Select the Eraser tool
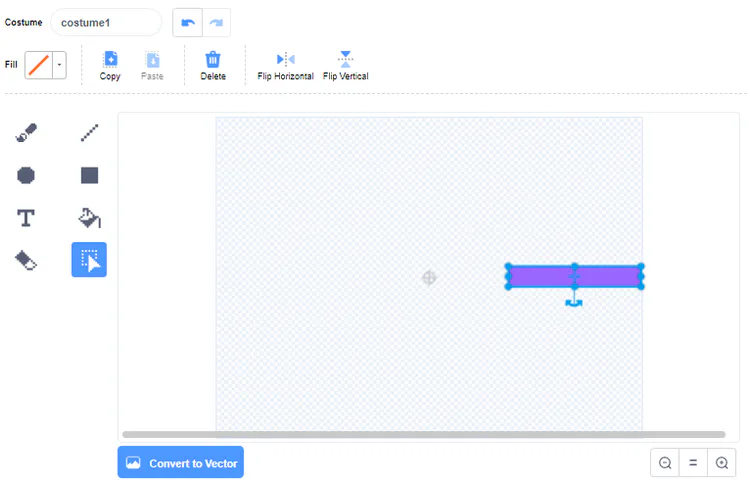The height and width of the screenshot is (486, 750). (x=26, y=261)
